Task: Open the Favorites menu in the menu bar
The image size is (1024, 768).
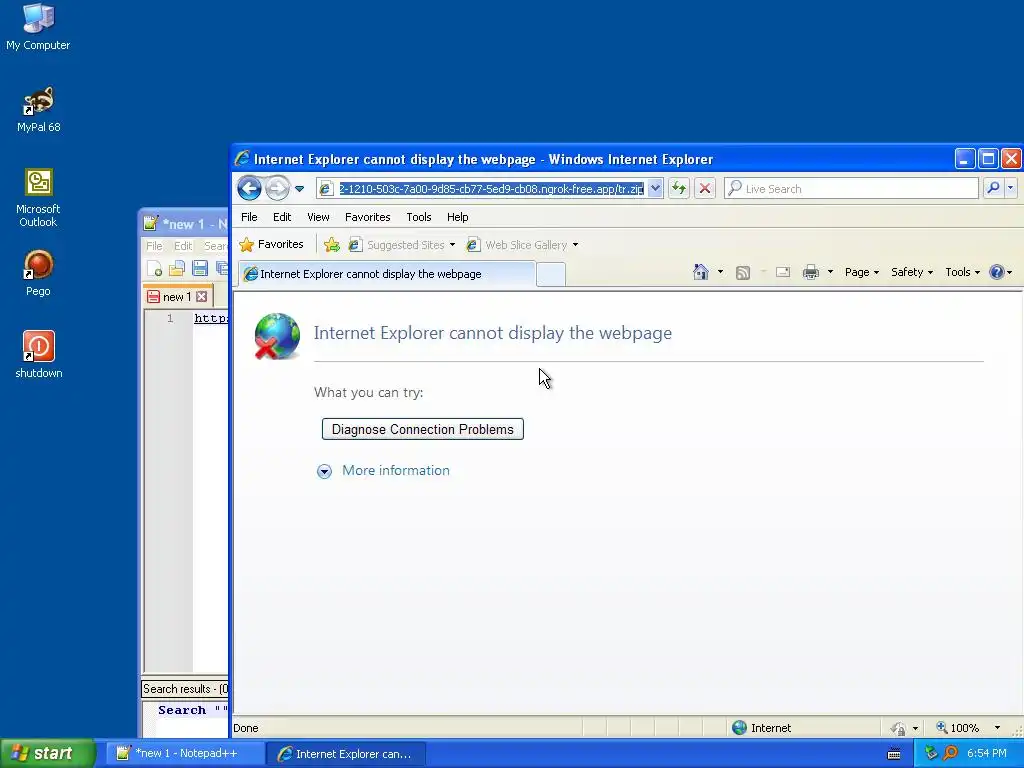Action: pyautogui.click(x=368, y=217)
